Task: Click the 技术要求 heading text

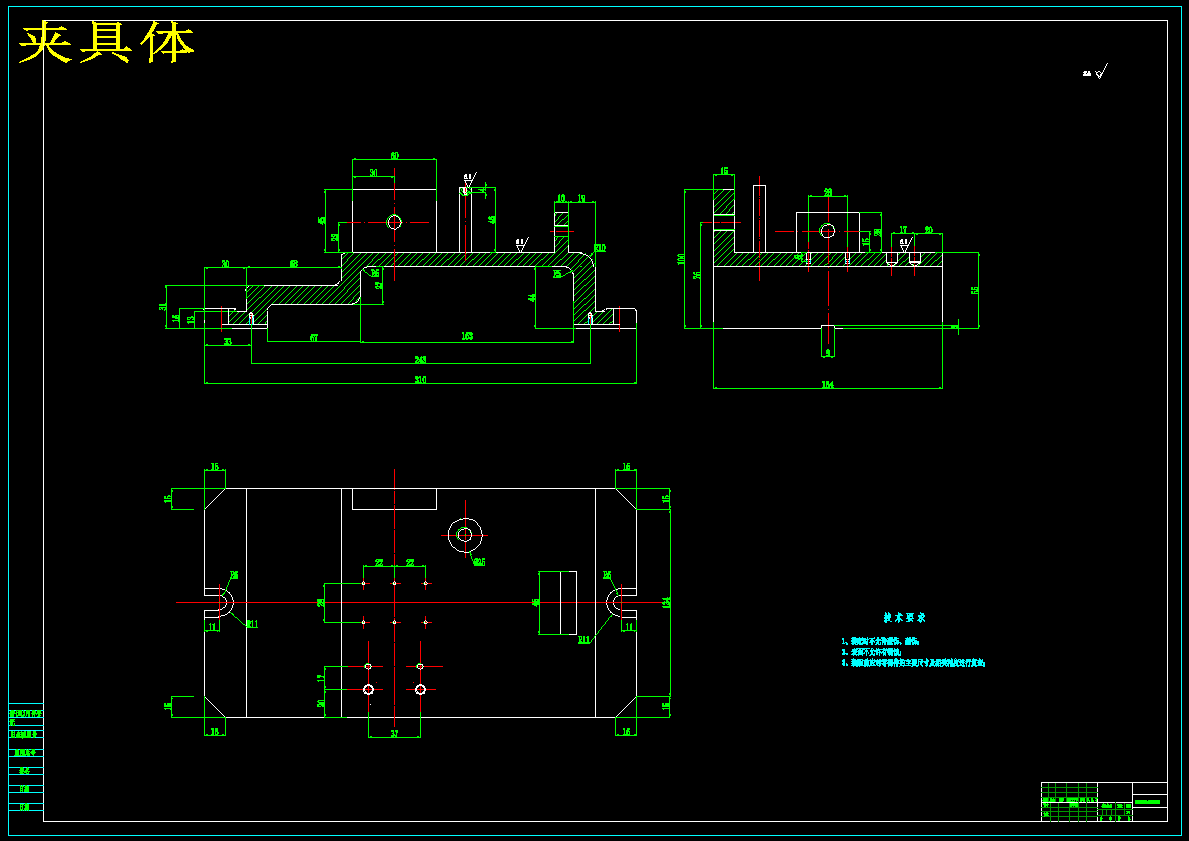Action: [905, 618]
